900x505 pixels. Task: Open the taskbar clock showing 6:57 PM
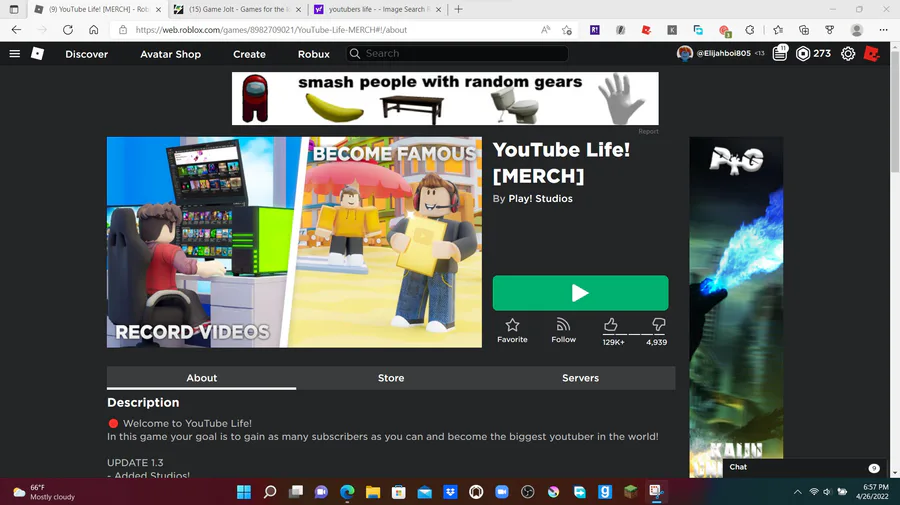point(872,492)
